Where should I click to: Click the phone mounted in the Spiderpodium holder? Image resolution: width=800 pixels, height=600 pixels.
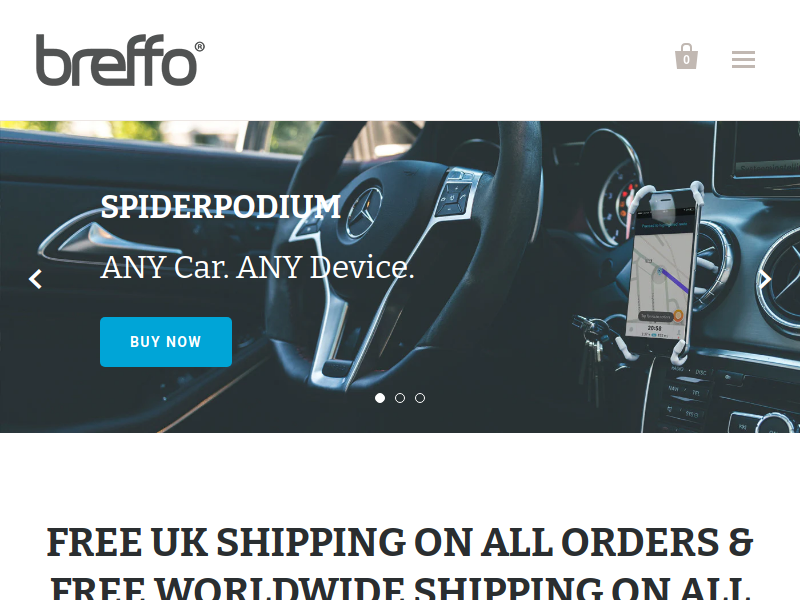(x=662, y=270)
